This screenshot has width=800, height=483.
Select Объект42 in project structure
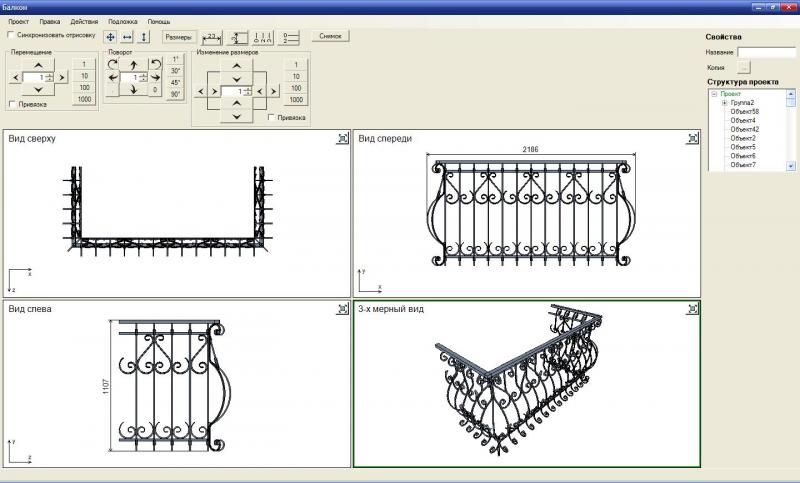click(744, 129)
